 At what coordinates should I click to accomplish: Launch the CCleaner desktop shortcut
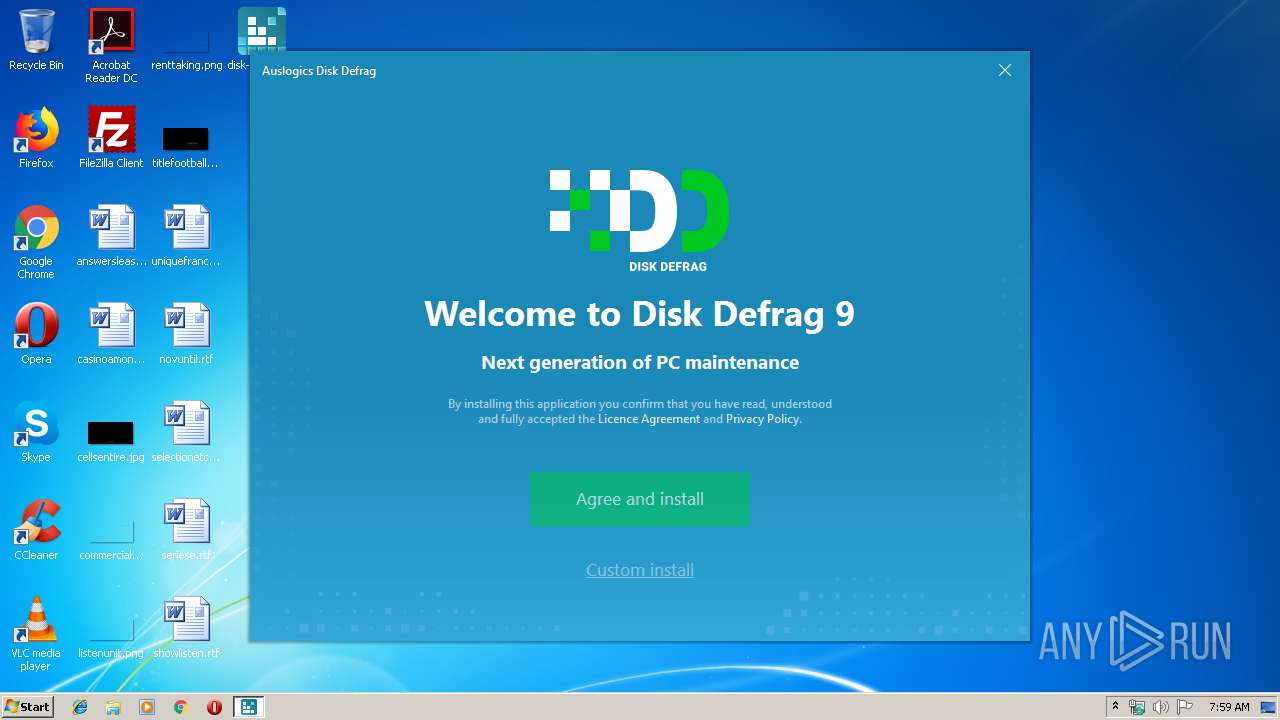click(x=36, y=530)
